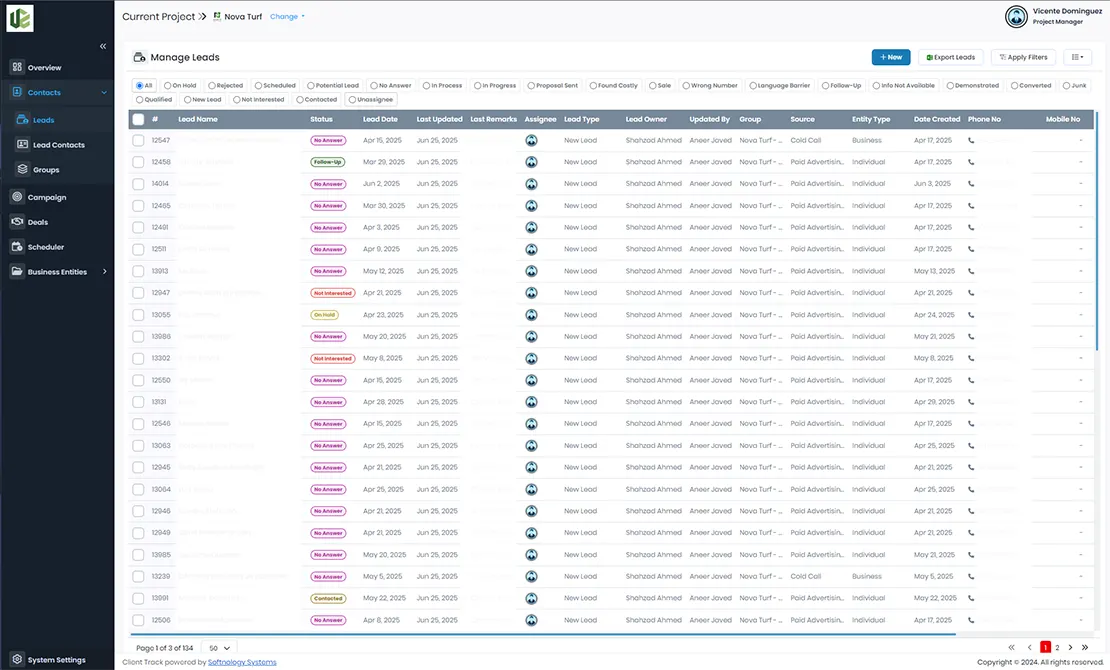Viewport: 1110px width, 670px height.
Task: Select the "On Hold" status filter
Action: pyautogui.click(x=168, y=86)
